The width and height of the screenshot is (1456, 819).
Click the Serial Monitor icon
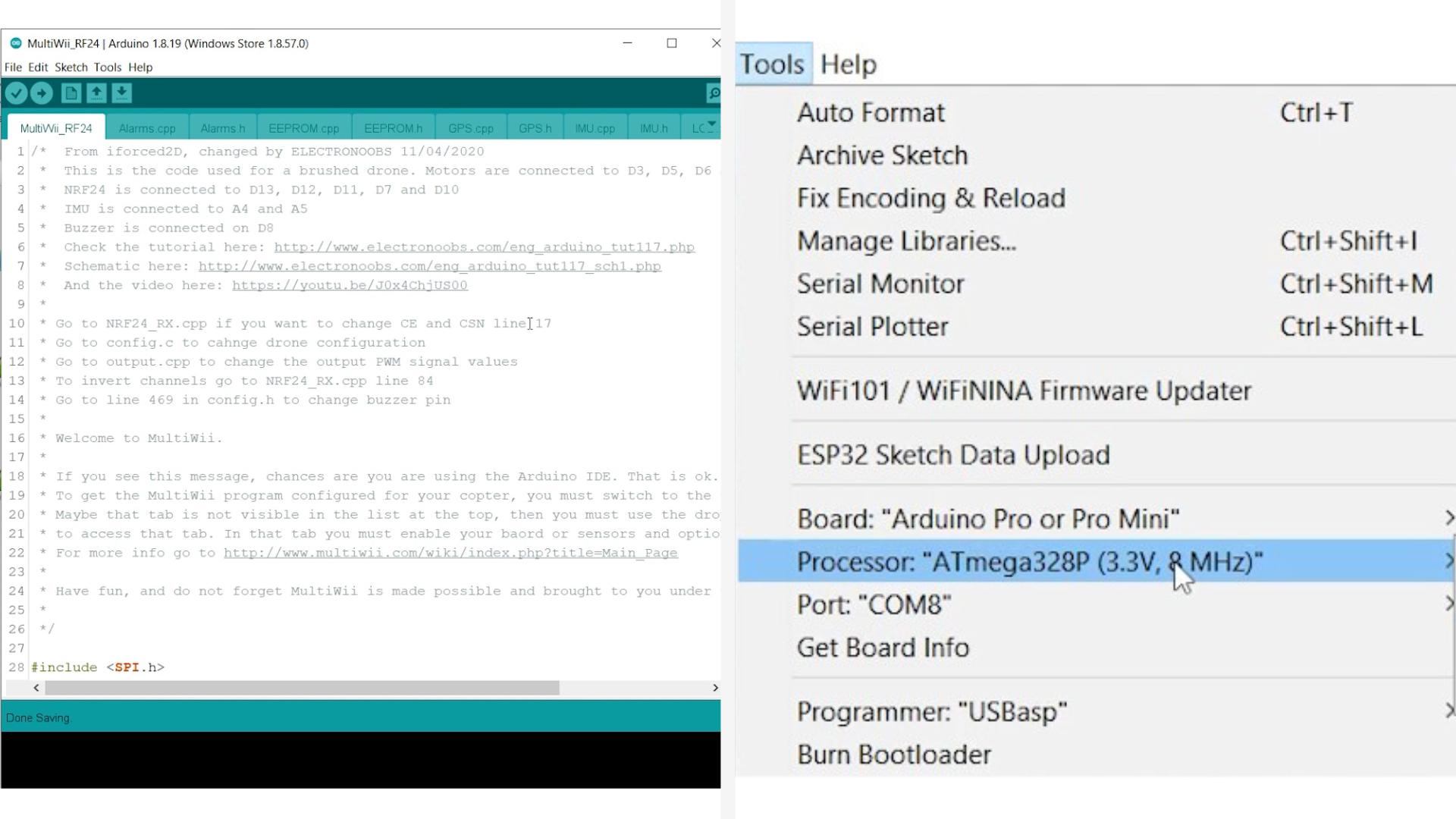pos(714,92)
